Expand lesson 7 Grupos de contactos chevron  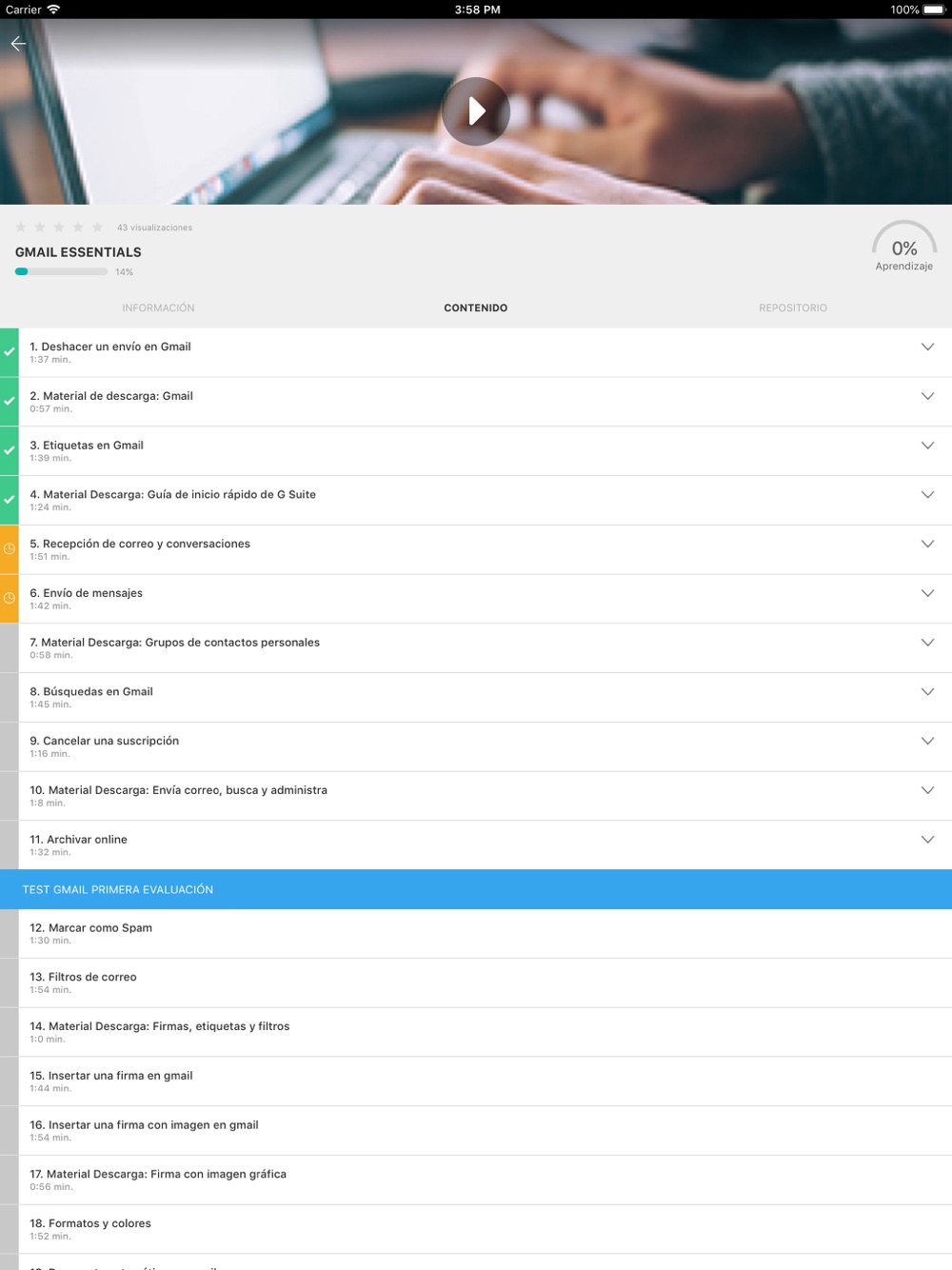pyautogui.click(x=927, y=643)
